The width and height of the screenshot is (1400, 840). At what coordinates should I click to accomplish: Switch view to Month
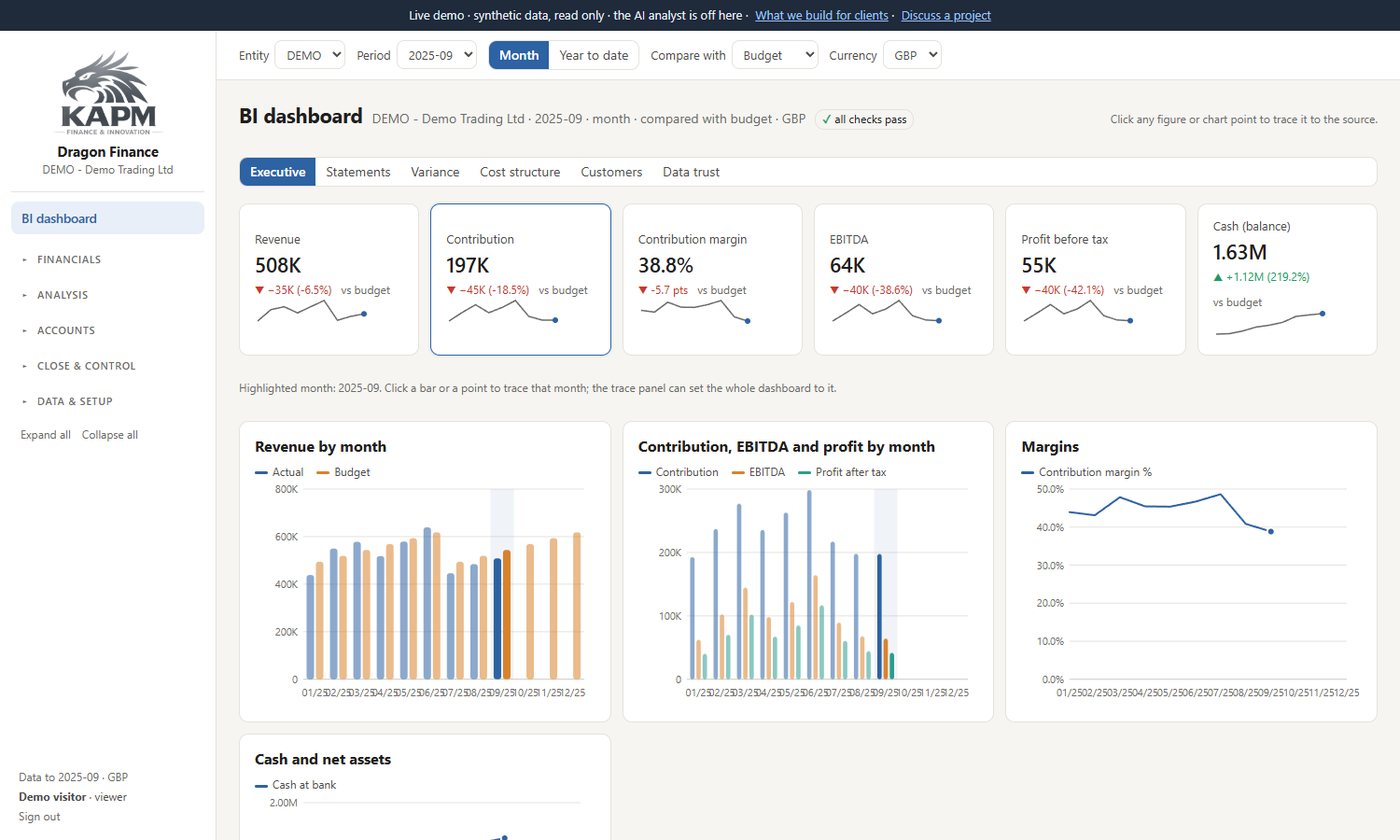click(519, 55)
